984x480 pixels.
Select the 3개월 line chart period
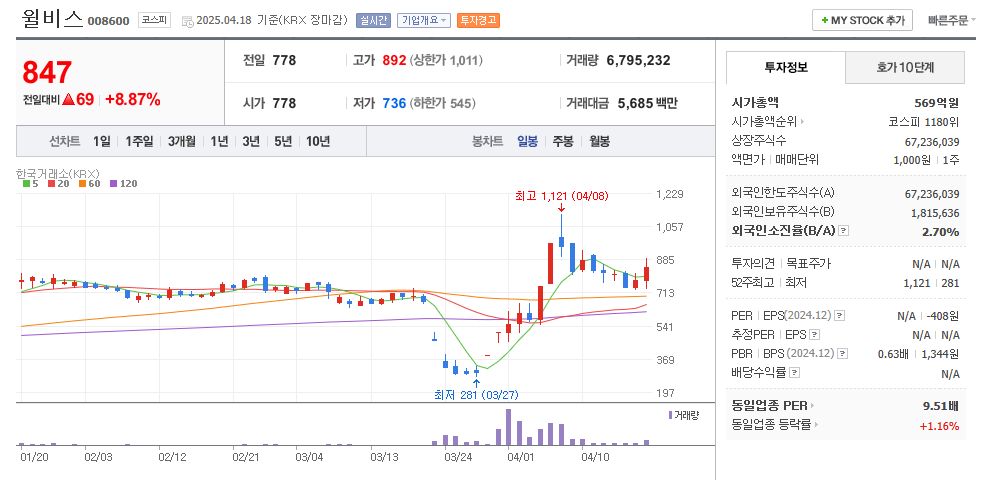[181, 141]
